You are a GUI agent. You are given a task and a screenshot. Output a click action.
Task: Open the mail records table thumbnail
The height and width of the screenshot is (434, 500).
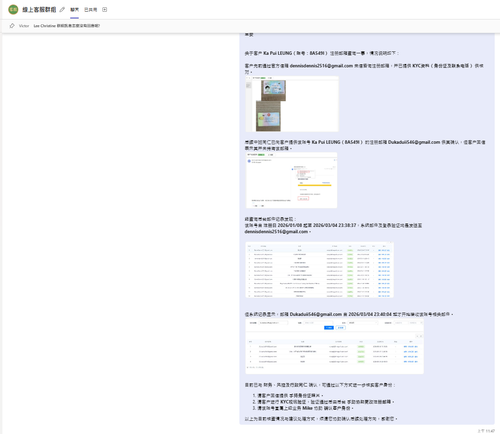click(319, 270)
